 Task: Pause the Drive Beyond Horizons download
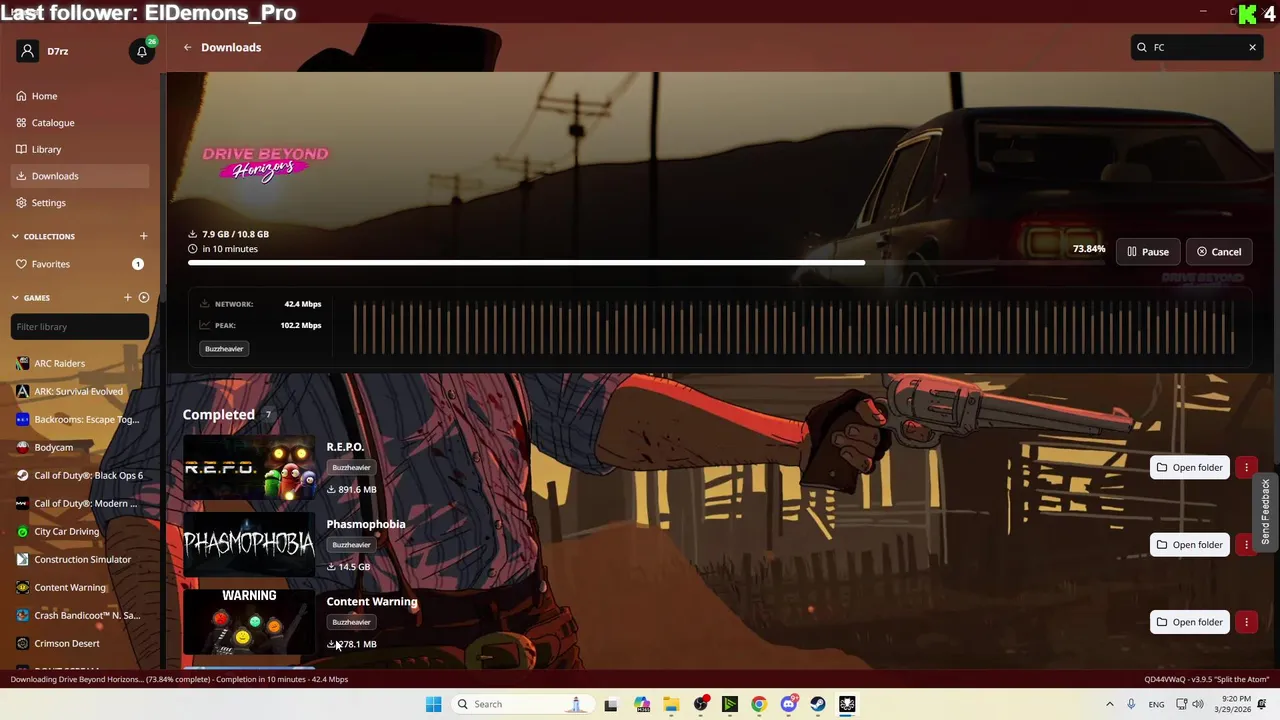click(x=1148, y=252)
